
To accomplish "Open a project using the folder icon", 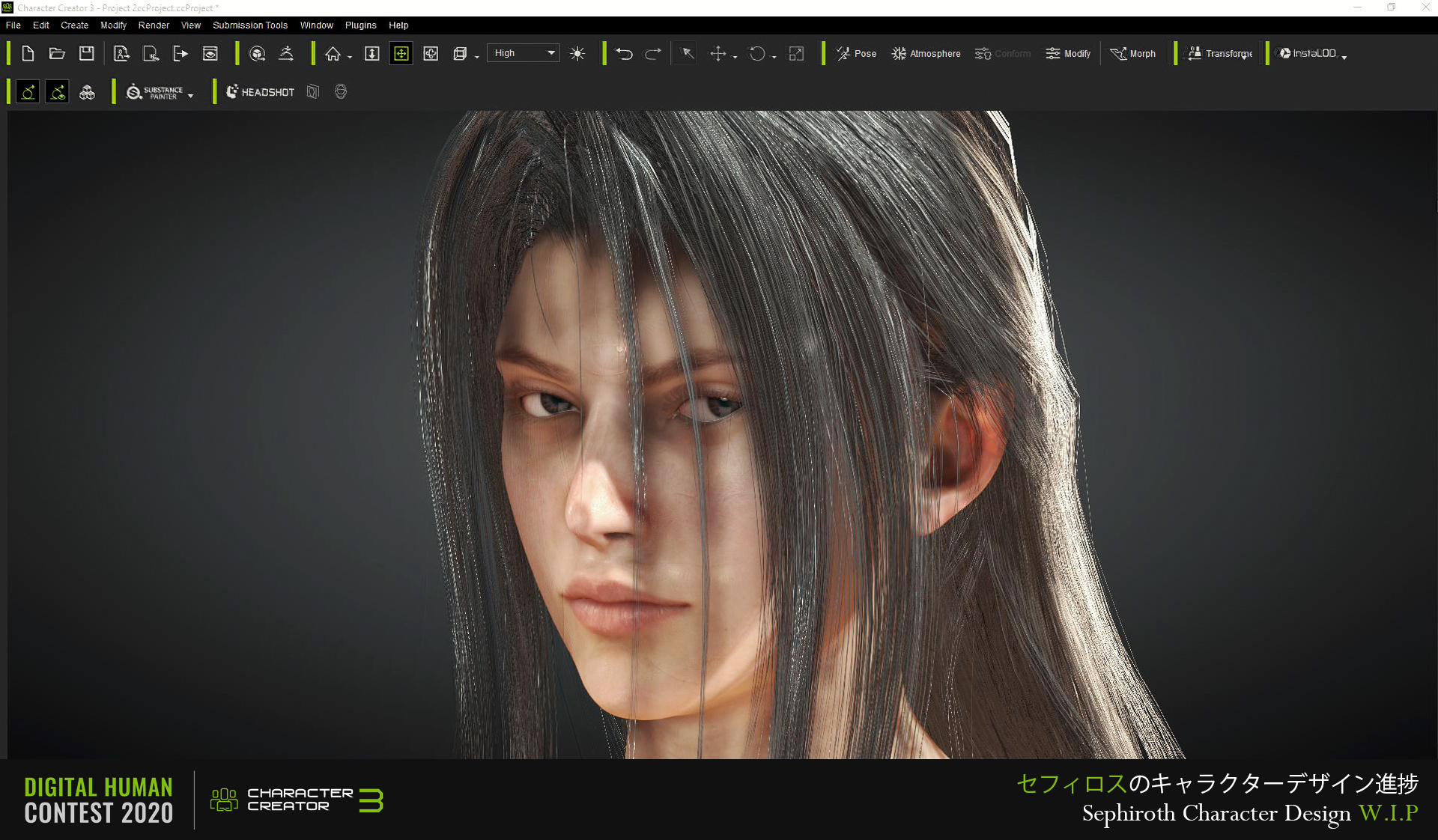I will pos(57,54).
